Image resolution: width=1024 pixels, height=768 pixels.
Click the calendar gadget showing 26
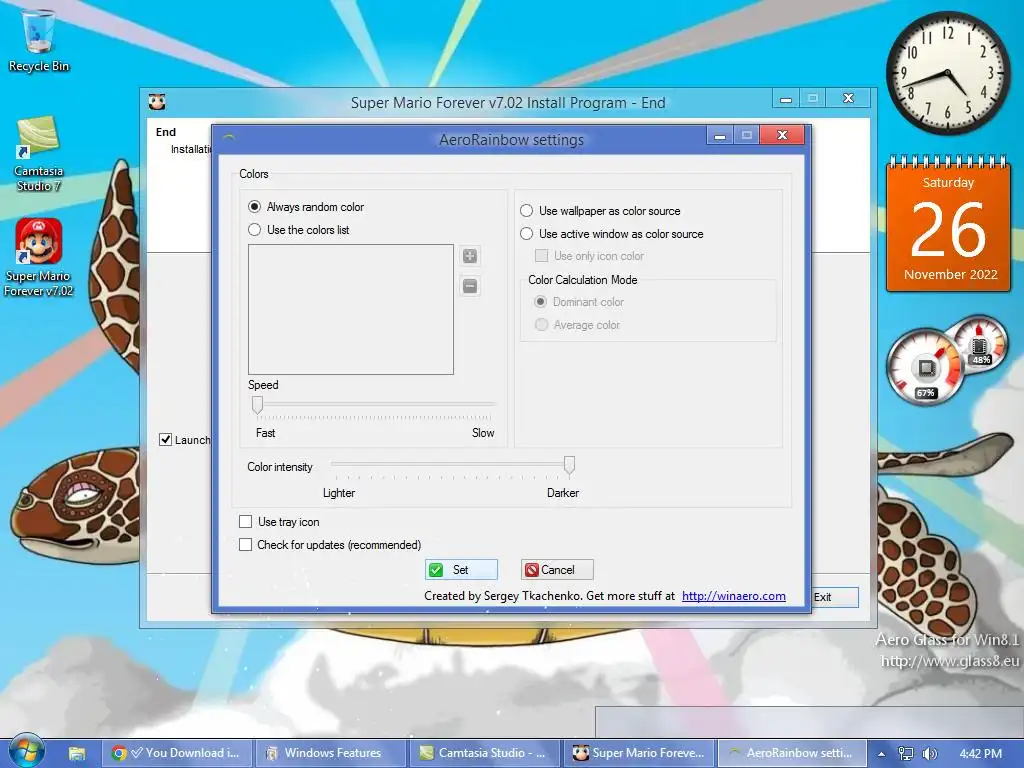948,224
